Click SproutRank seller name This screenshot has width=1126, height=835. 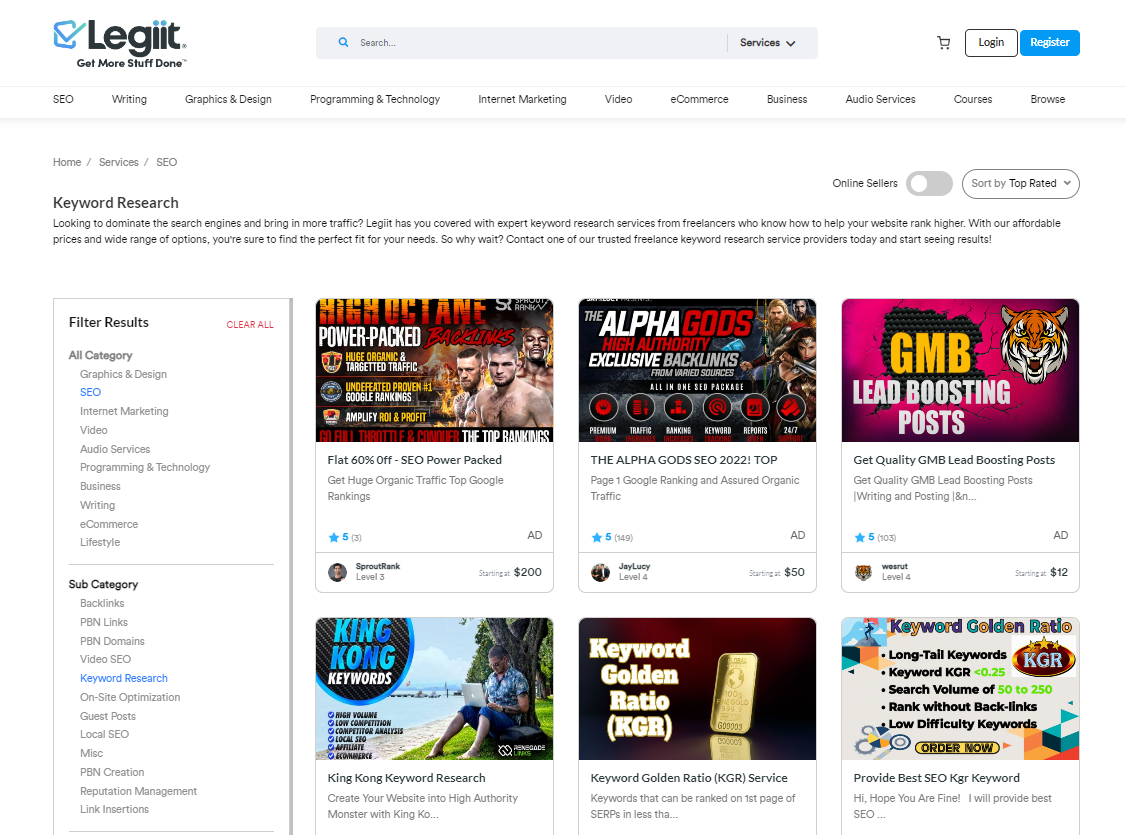378,566
